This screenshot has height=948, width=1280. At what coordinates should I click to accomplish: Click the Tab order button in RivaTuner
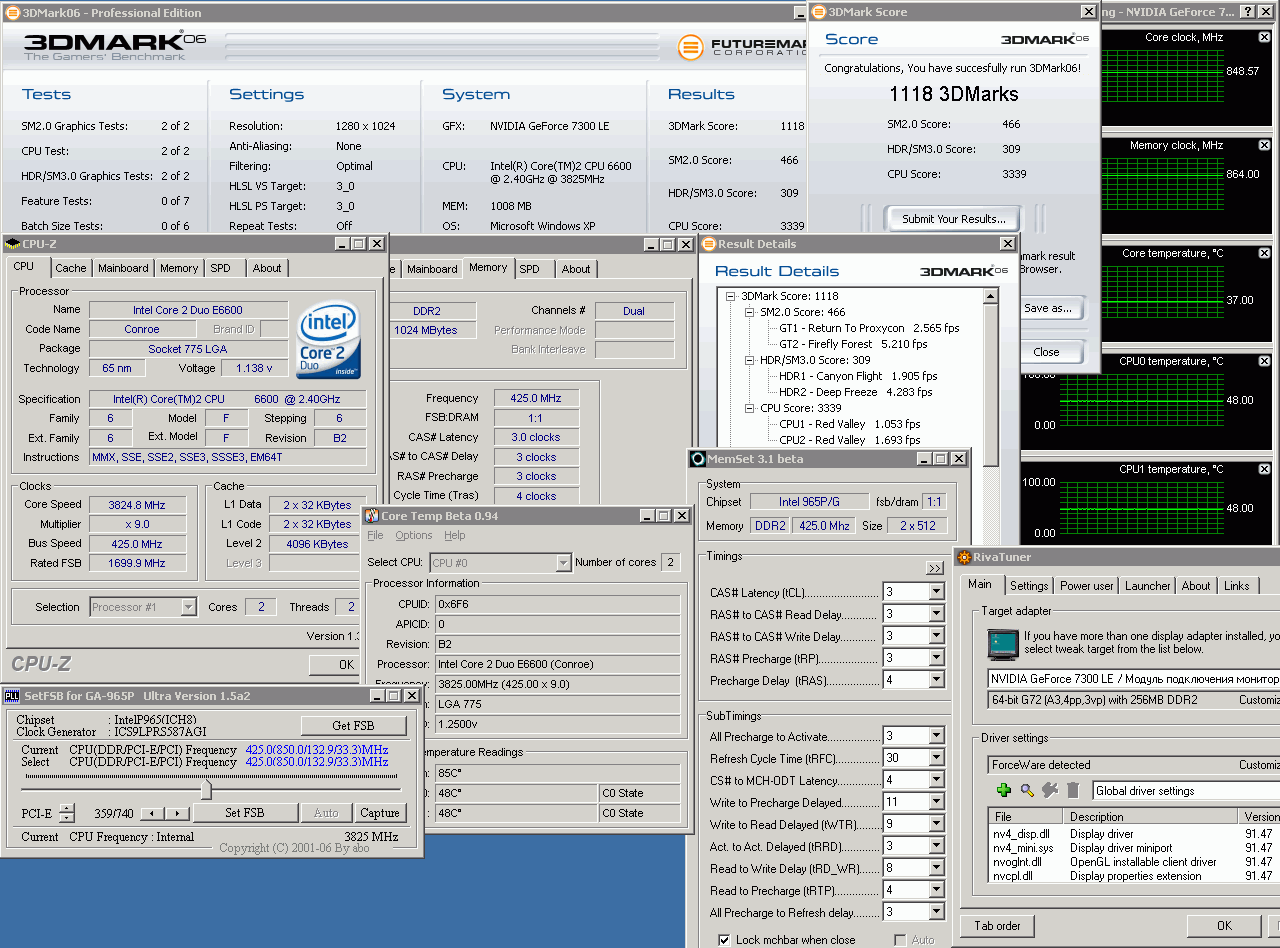click(997, 926)
